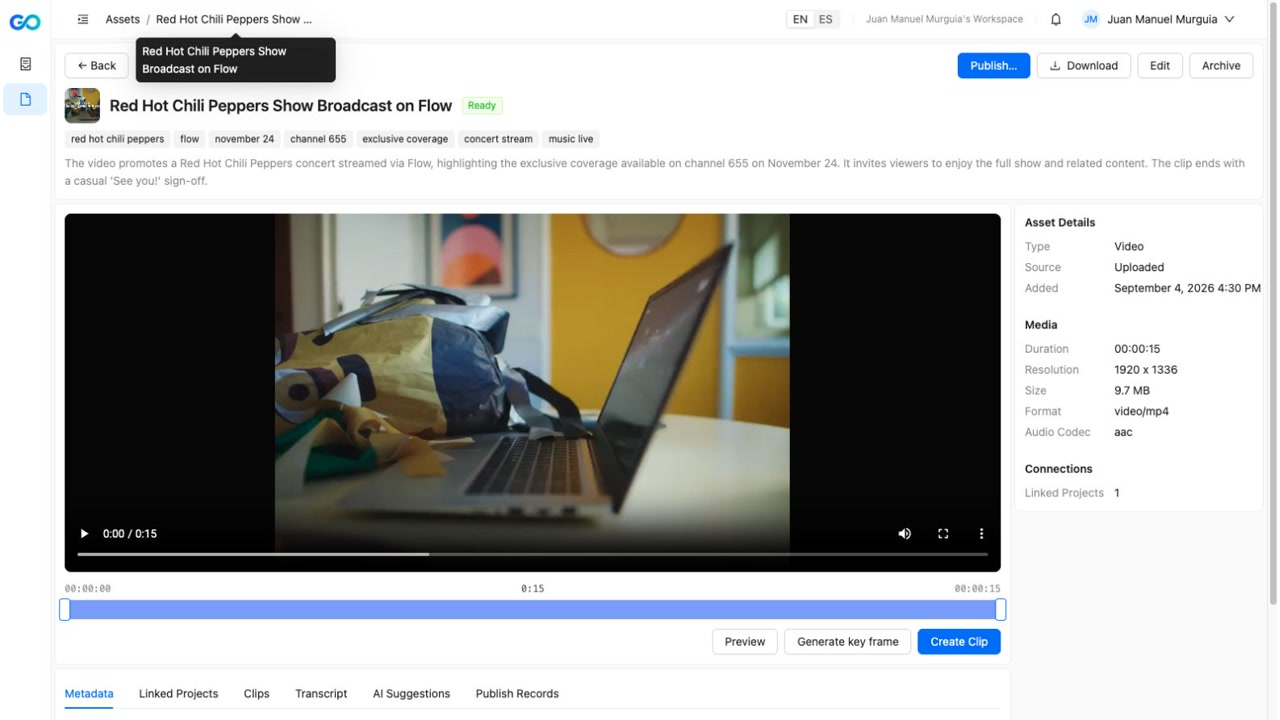
Task: Open the notifications bell
Action: click(1056, 19)
